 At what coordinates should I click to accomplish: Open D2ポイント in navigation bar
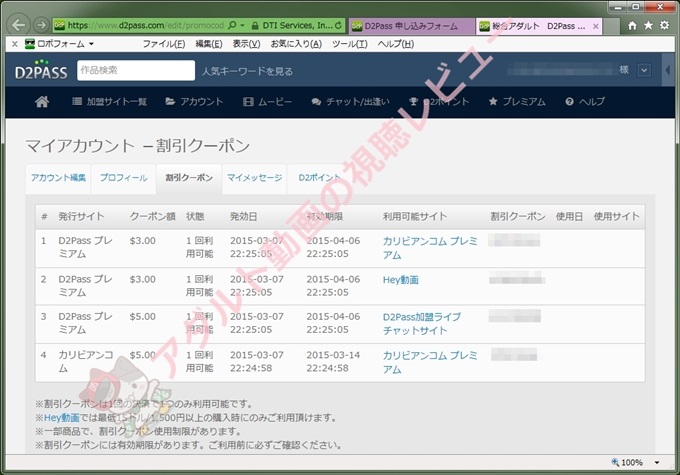tap(439, 102)
